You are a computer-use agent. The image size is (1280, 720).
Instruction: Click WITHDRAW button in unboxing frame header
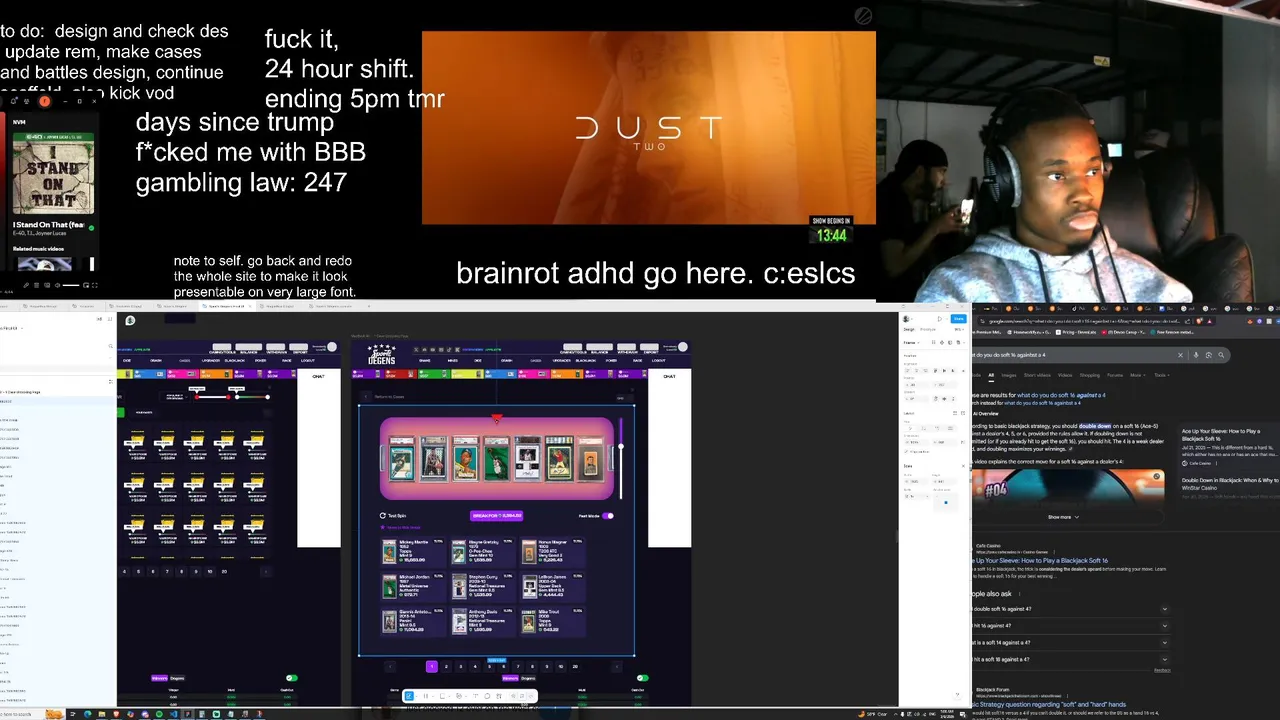pos(627,348)
